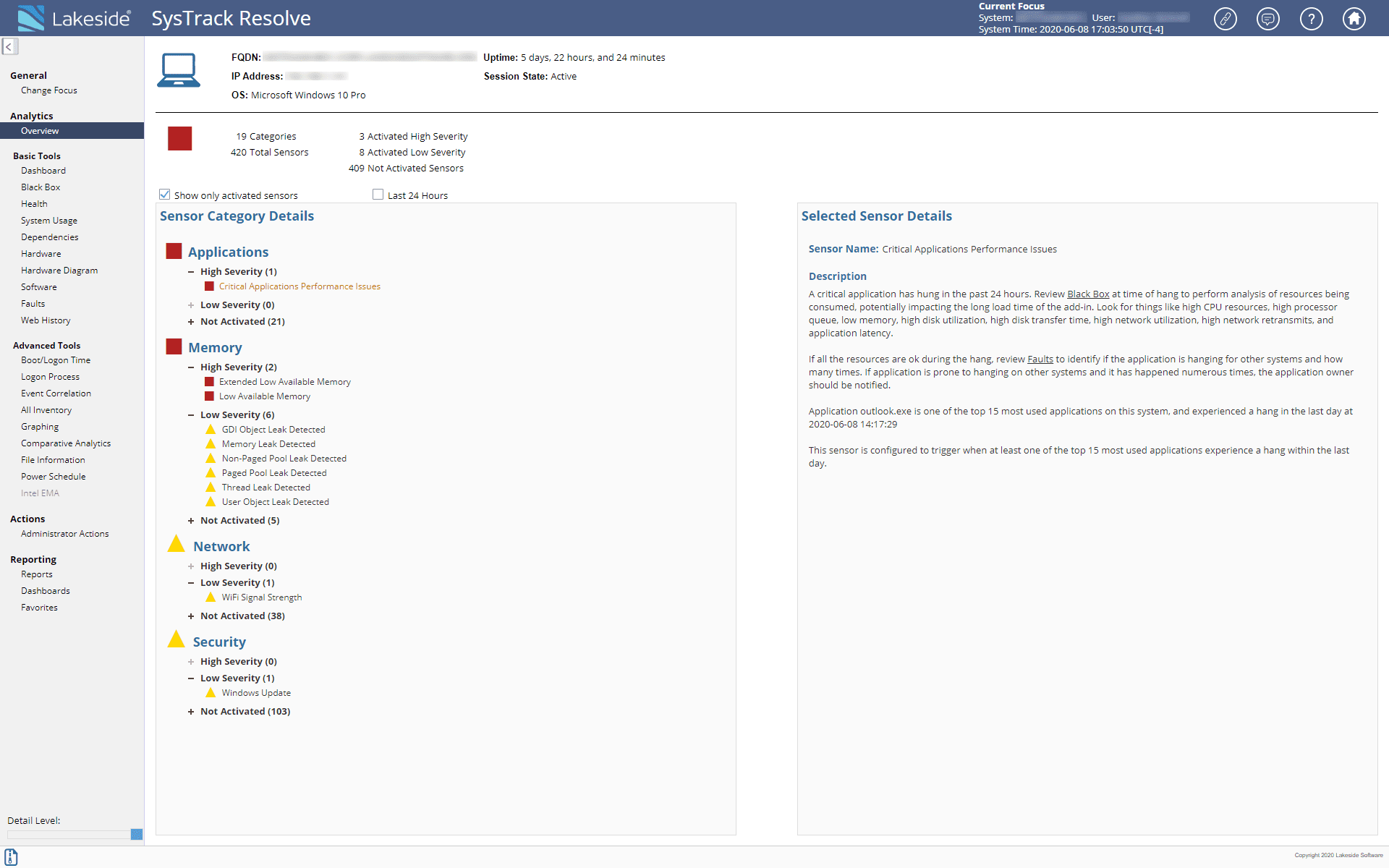Open System Usage in sidebar

tap(49, 221)
